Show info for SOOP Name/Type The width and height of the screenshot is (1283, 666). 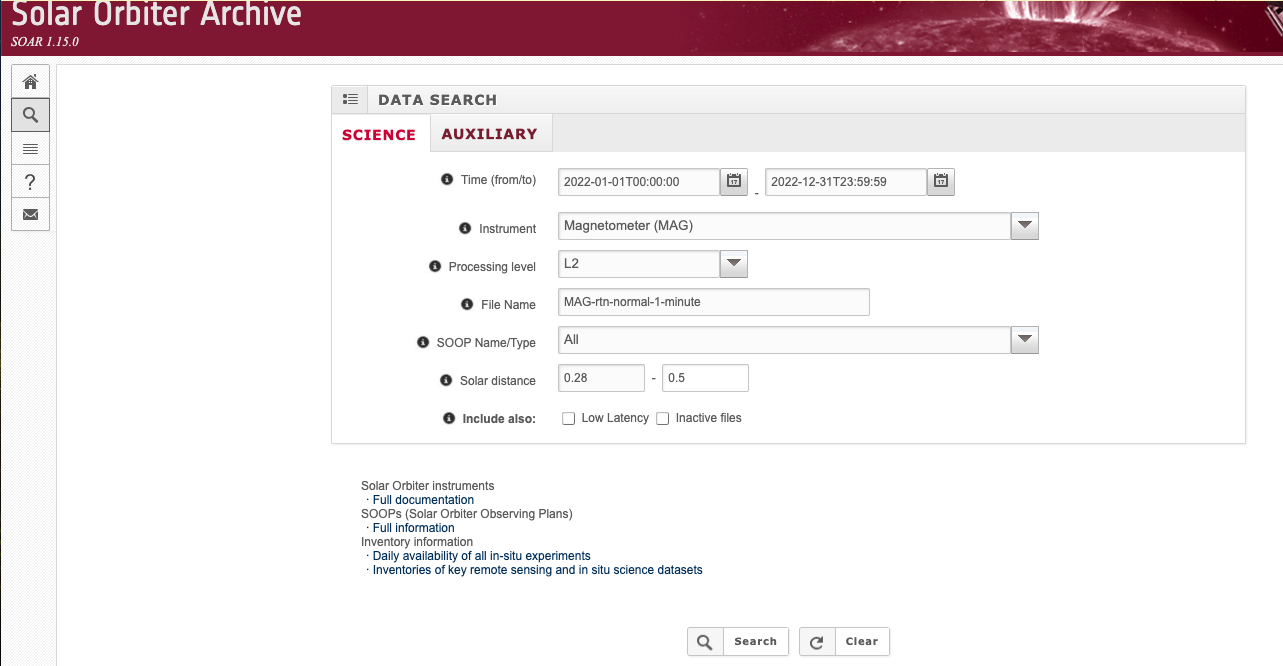[423, 342]
